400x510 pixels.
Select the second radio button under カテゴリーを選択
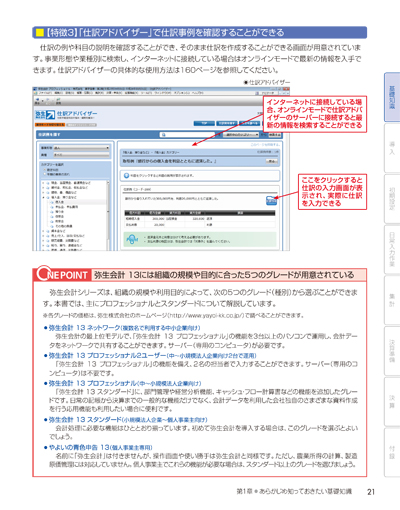pos(45,174)
